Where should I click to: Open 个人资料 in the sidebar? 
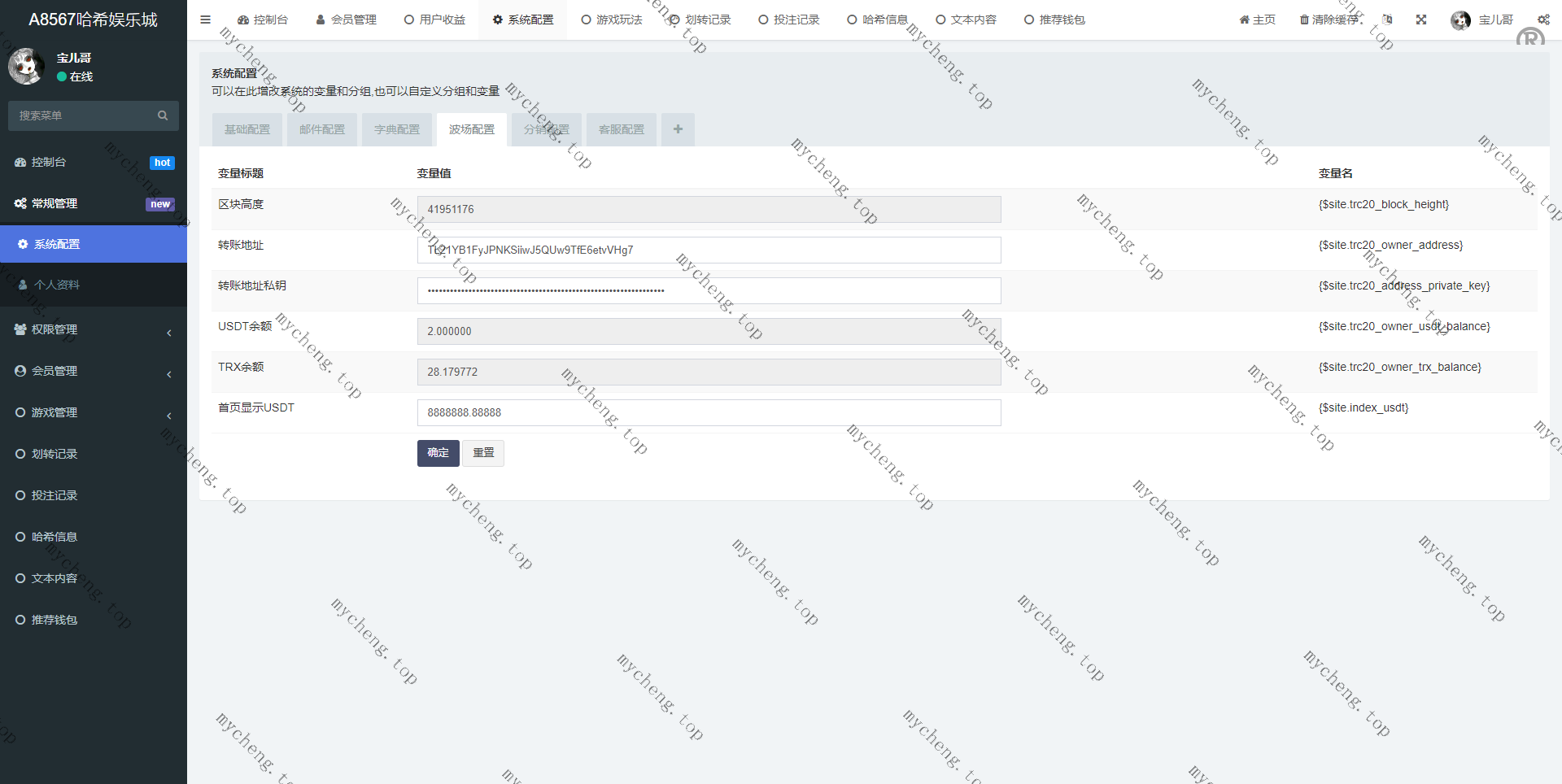[57, 285]
